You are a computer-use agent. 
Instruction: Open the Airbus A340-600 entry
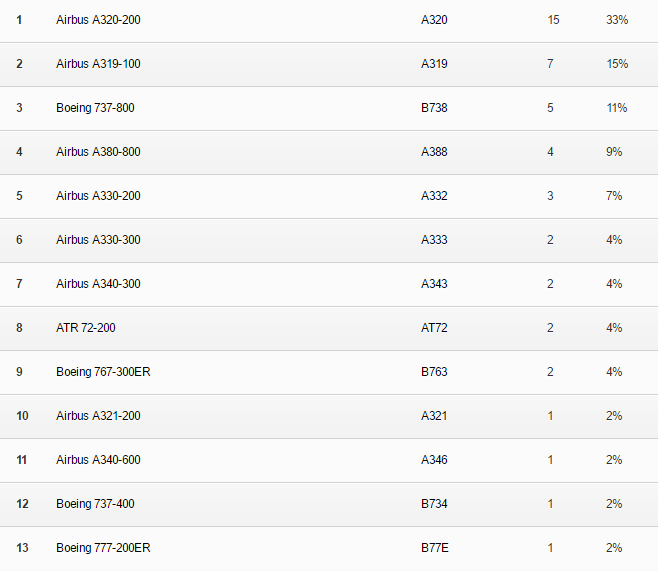98,460
